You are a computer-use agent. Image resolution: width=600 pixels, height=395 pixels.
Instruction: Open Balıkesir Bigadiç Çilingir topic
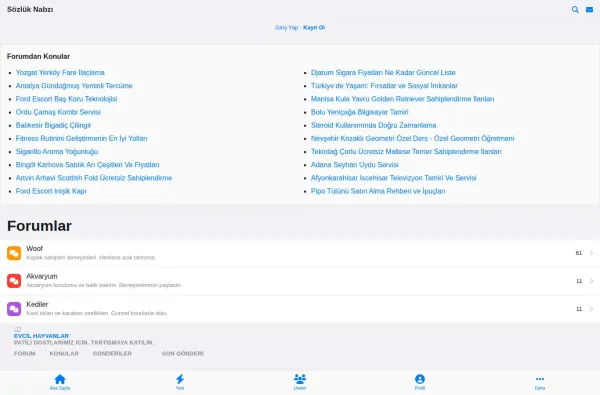(x=53, y=126)
